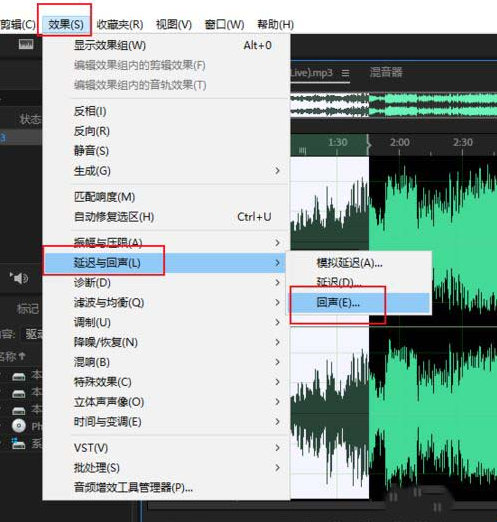This screenshot has height=522, width=497.
Task: Select 回声(E)... from submenu
Action: coord(360,303)
